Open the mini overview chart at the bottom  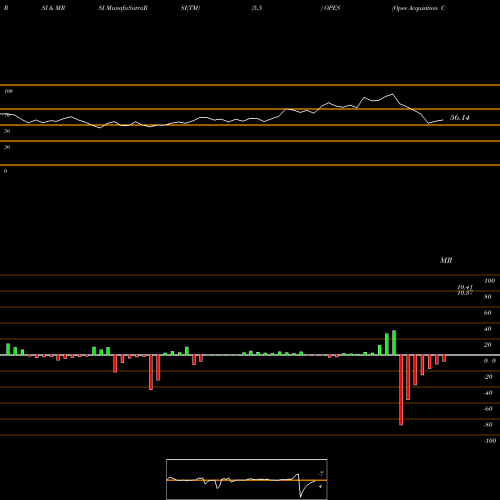tap(247, 479)
